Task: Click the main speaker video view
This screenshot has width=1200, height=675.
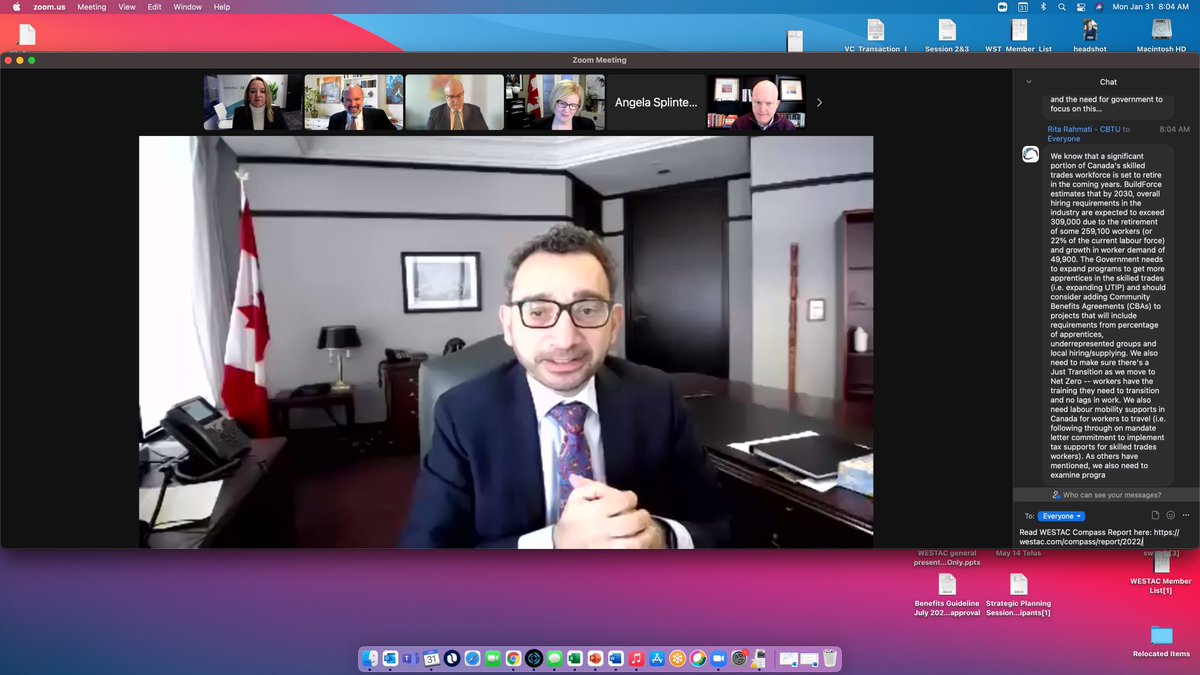Action: [506, 342]
